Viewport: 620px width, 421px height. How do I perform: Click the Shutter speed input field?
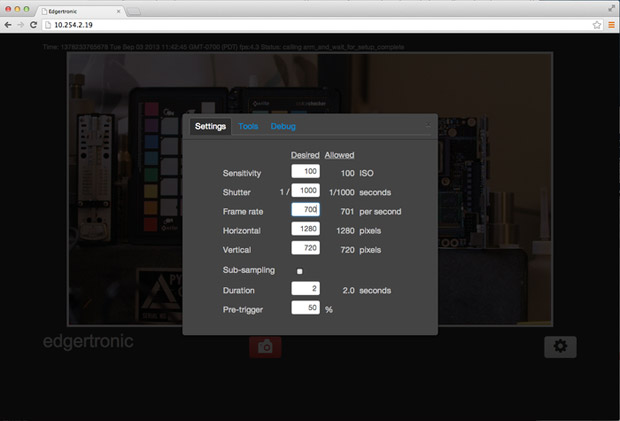tap(305, 191)
